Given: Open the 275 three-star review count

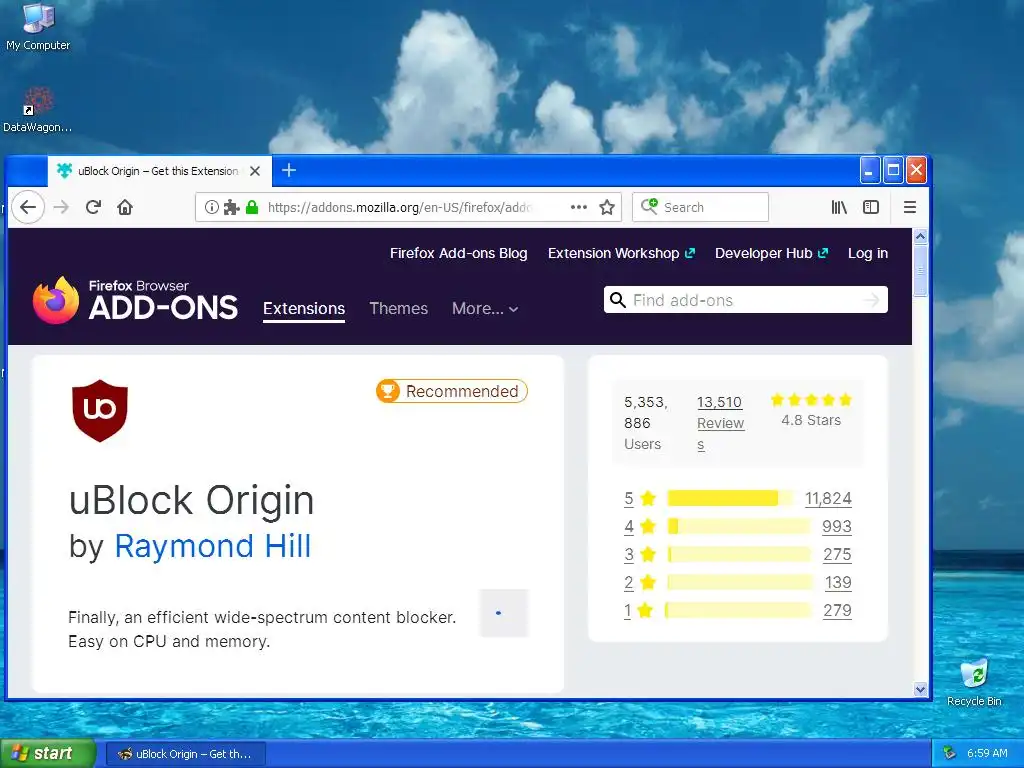Looking at the screenshot, I should (x=837, y=554).
